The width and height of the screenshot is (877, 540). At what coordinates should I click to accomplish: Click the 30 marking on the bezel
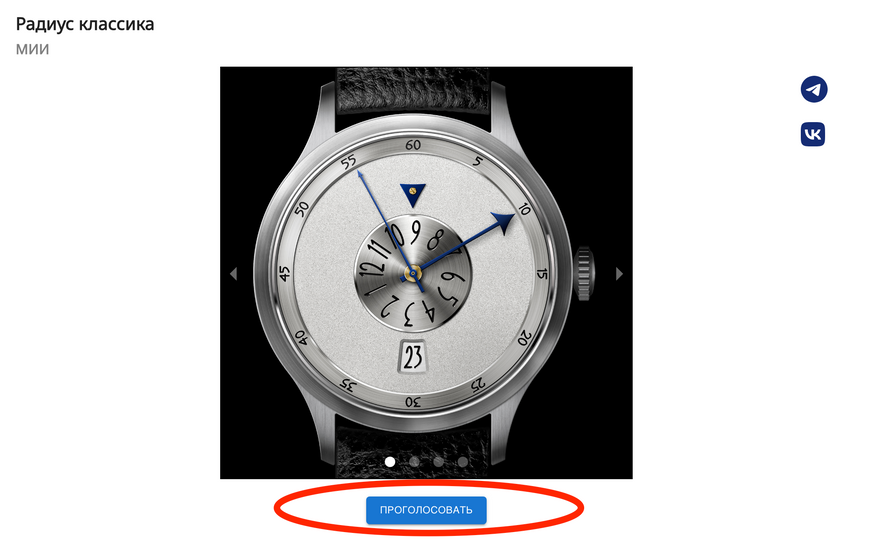[413, 402]
